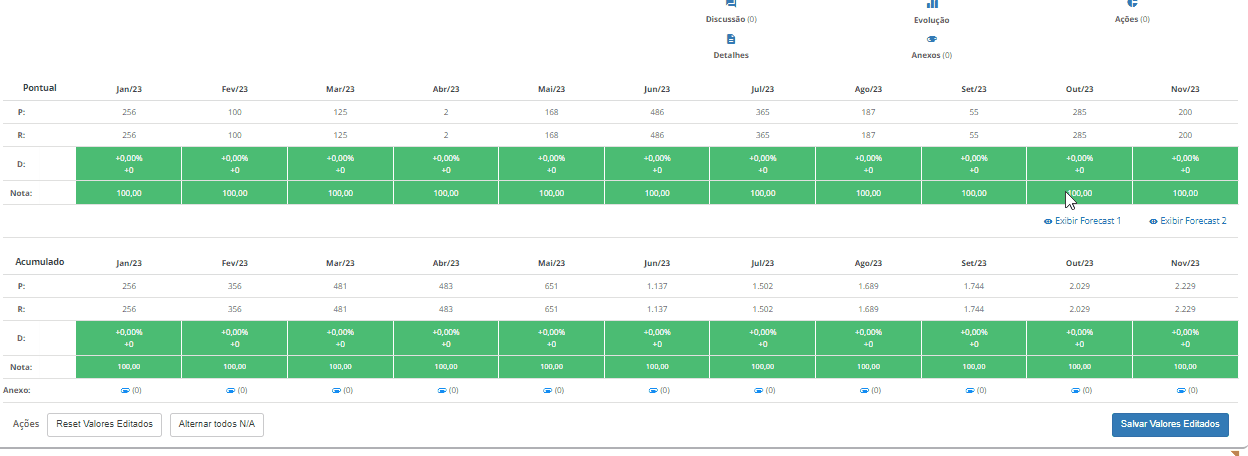
Task: Open the Detalhes document icon
Action: click(x=731, y=39)
